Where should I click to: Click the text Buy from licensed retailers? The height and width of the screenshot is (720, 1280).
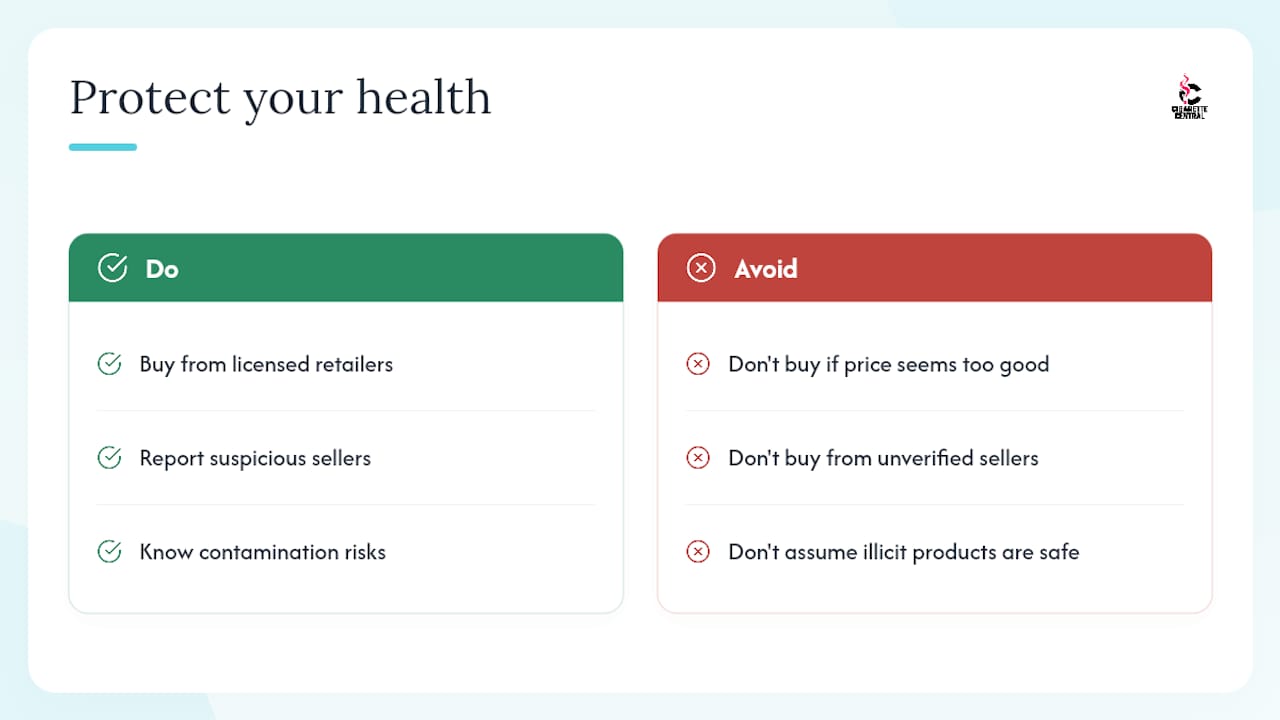266,364
